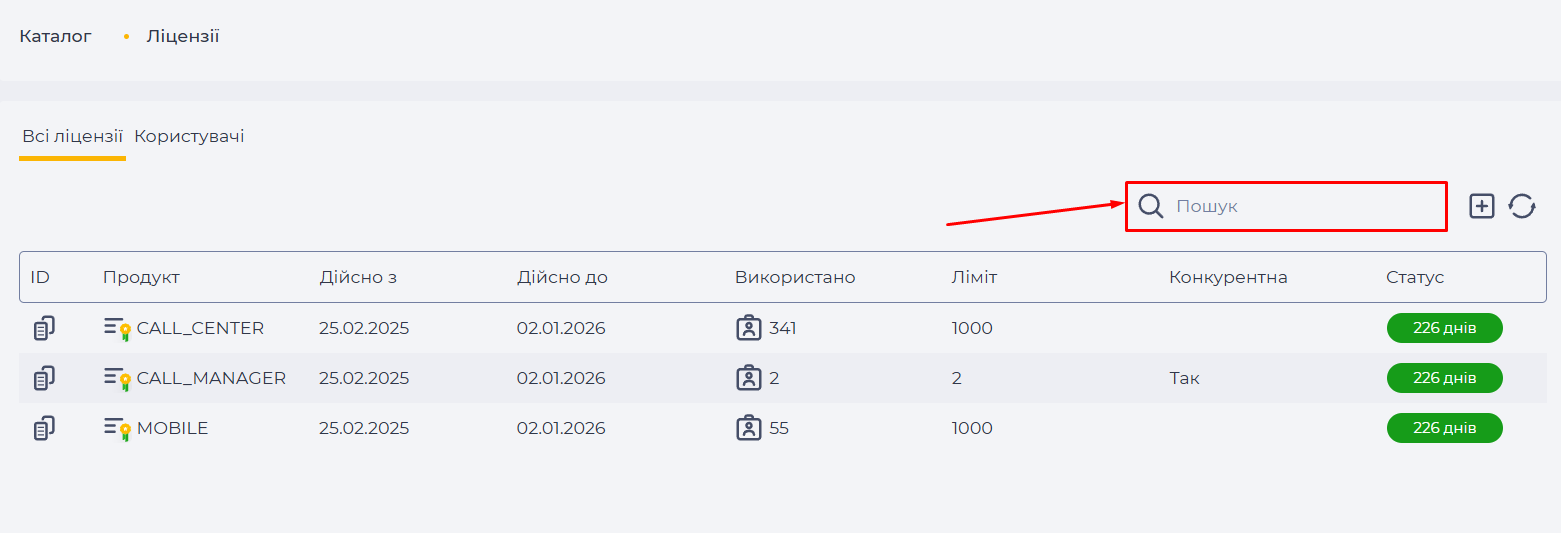Click users badge icon in CALL_MANAGER row

pos(749,378)
